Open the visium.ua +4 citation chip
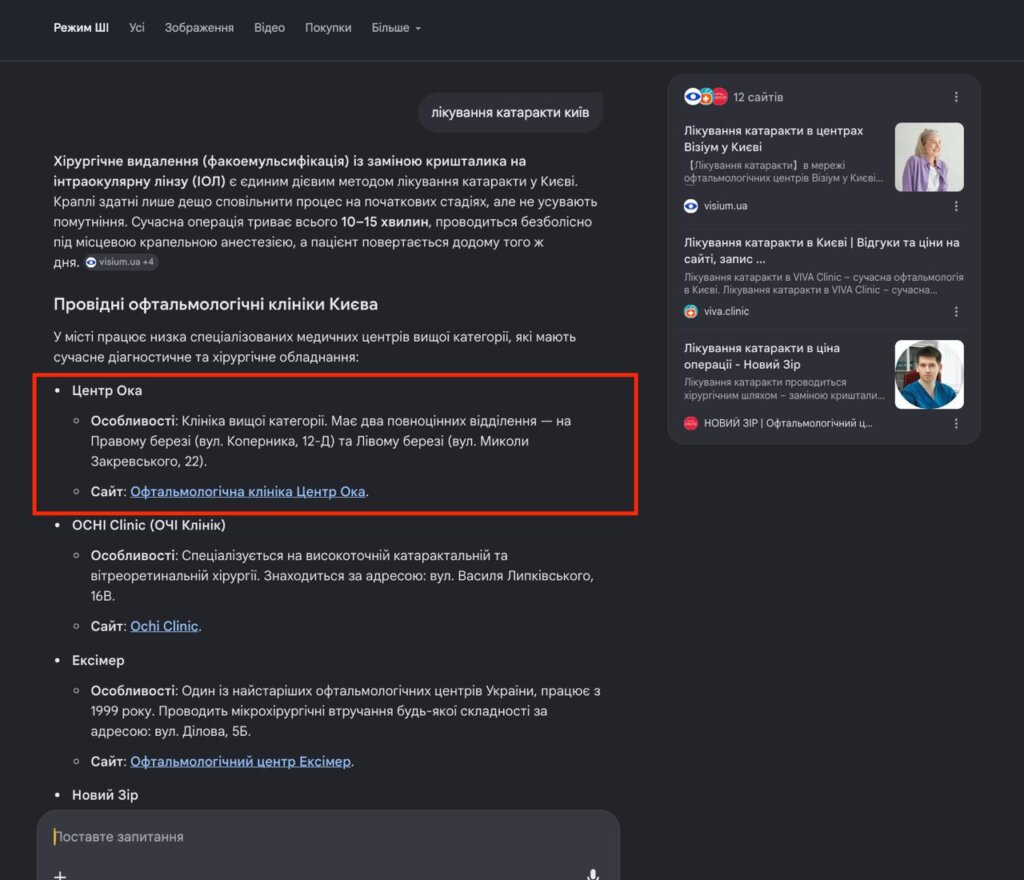This screenshot has width=1024, height=880. click(x=121, y=262)
